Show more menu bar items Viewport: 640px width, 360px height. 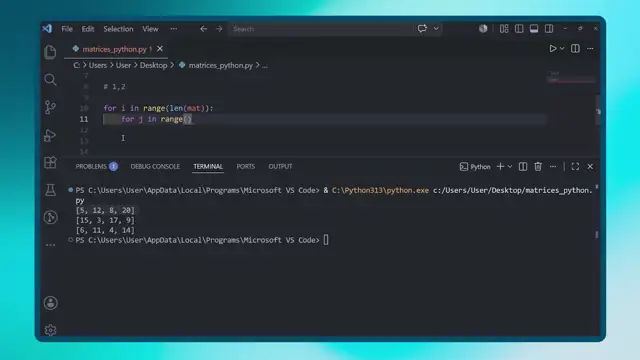pyautogui.click(x=173, y=29)
